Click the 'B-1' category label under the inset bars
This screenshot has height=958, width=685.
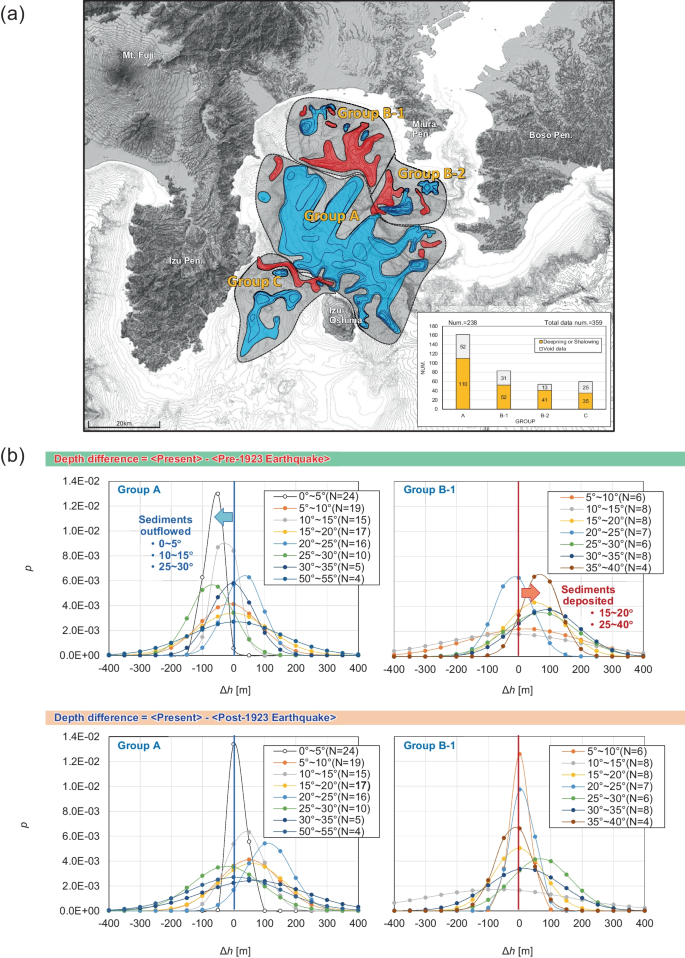coord(504,414)
